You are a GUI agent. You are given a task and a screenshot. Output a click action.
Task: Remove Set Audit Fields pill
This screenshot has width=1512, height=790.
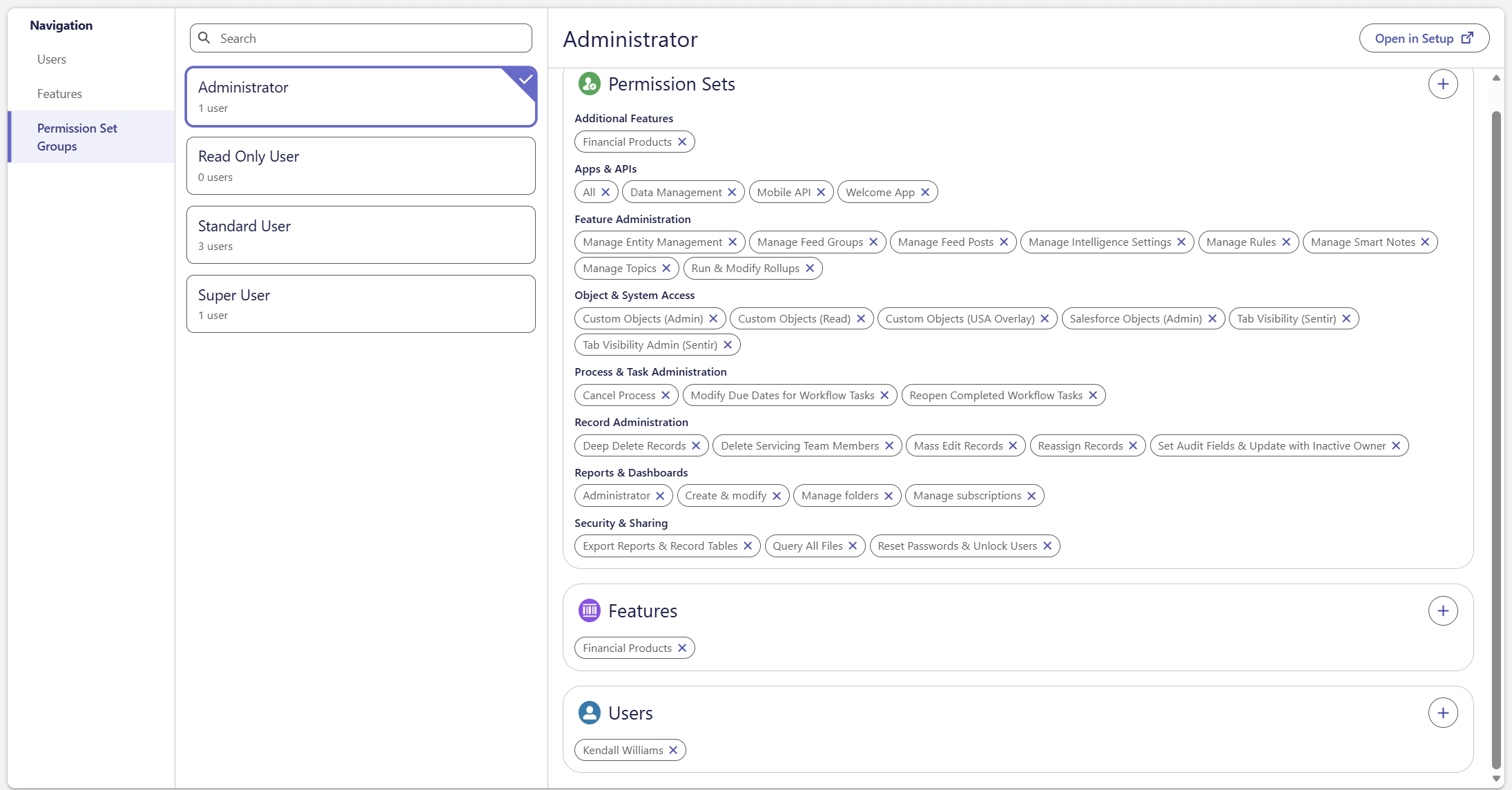(x=1396, y=445)
